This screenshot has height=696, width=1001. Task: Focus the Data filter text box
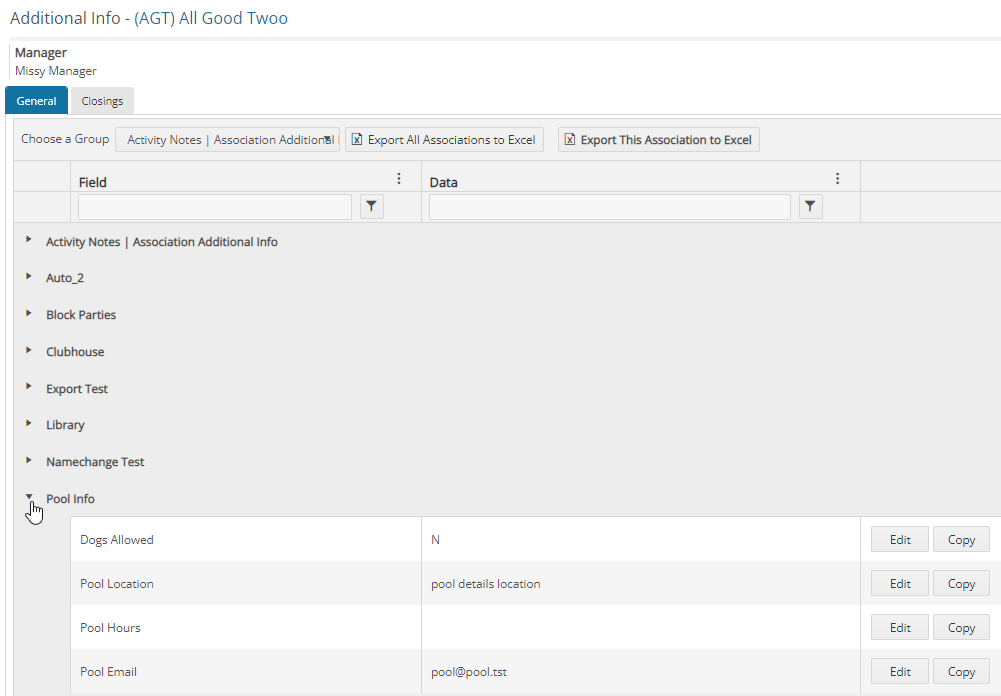tap(610, 207)
